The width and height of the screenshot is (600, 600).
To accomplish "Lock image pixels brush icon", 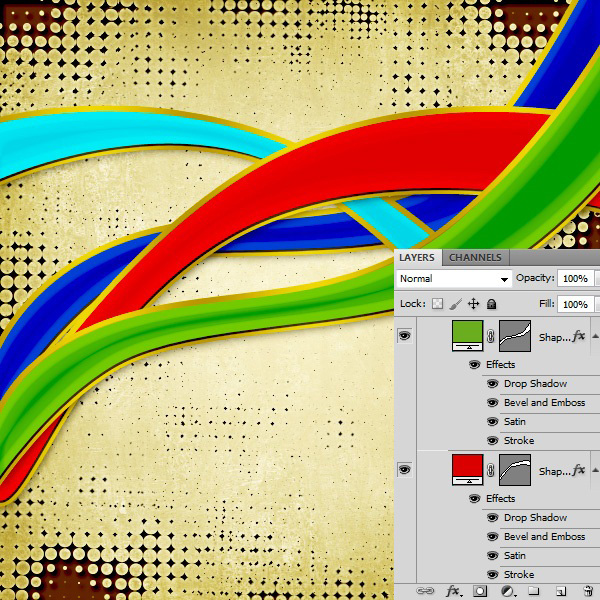I will click(455, 304).
